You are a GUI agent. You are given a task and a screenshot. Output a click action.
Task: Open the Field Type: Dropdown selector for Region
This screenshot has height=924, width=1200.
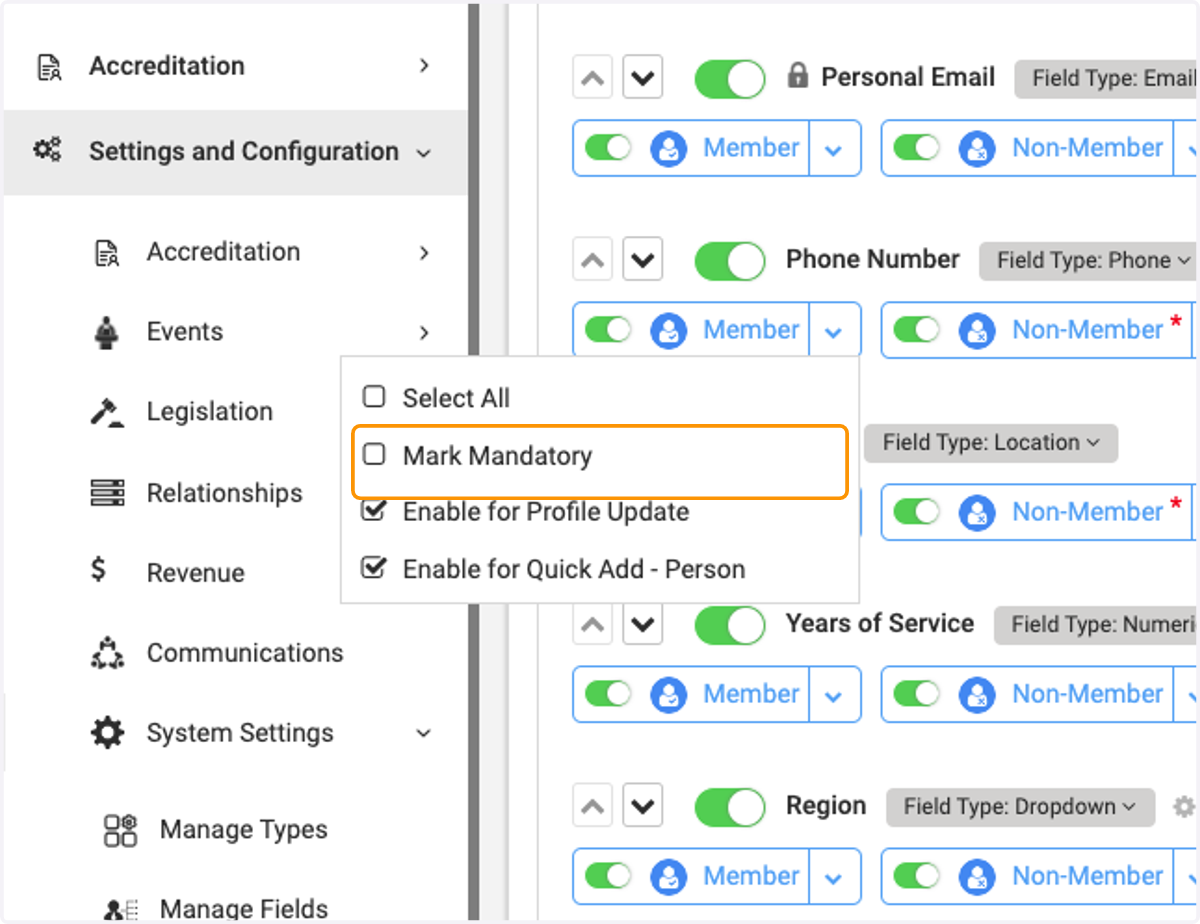point(1020,806)
